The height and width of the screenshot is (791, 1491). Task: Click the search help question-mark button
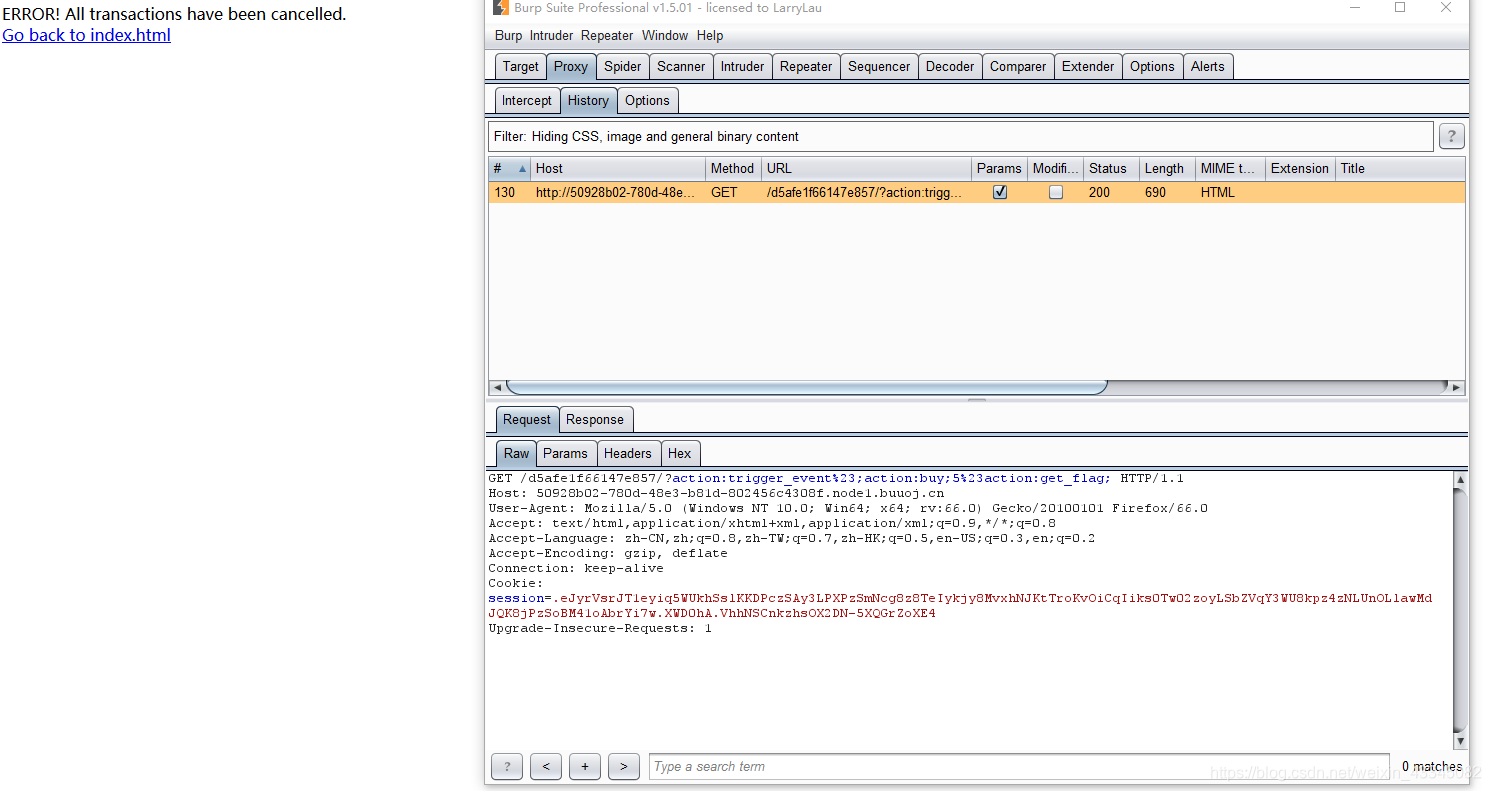[507, 767]
